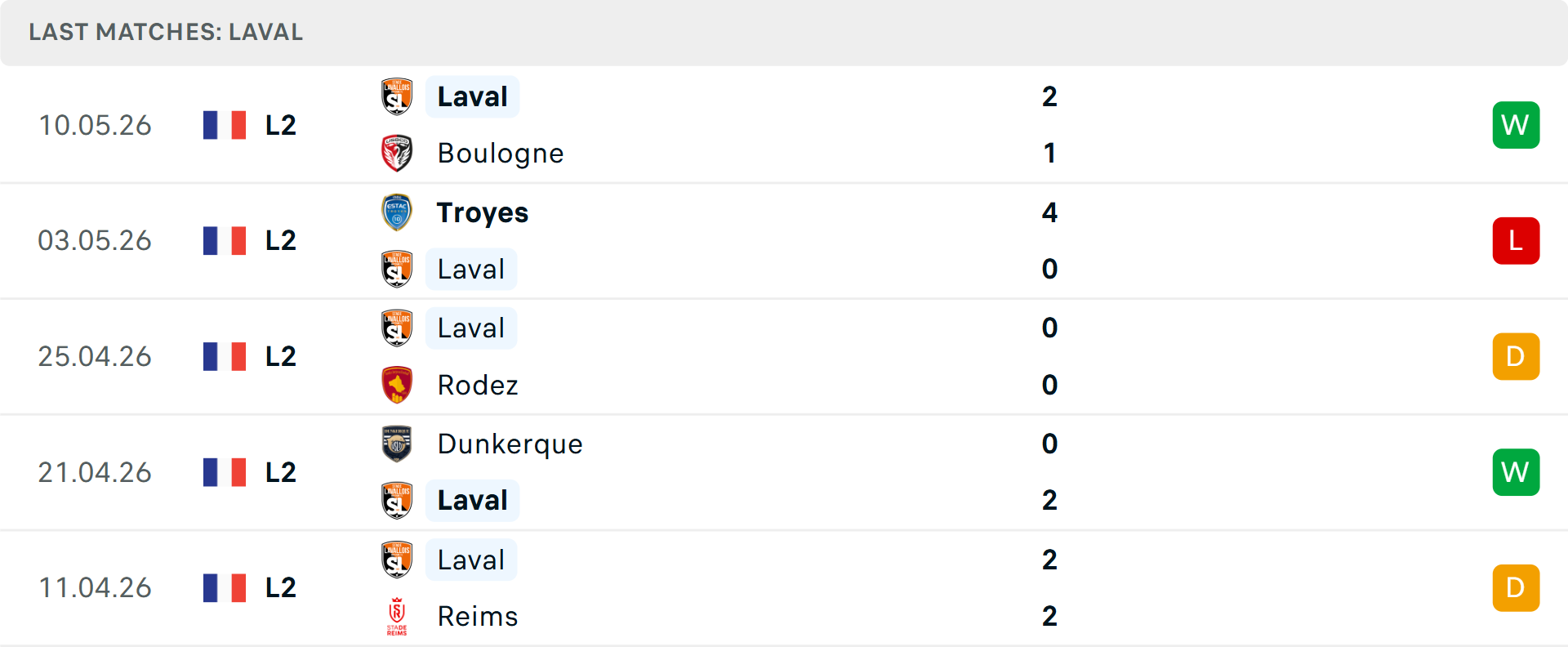Click the Stade Reims crest
The width and height of the screenshot is (1568, 647).
(397, 617)
